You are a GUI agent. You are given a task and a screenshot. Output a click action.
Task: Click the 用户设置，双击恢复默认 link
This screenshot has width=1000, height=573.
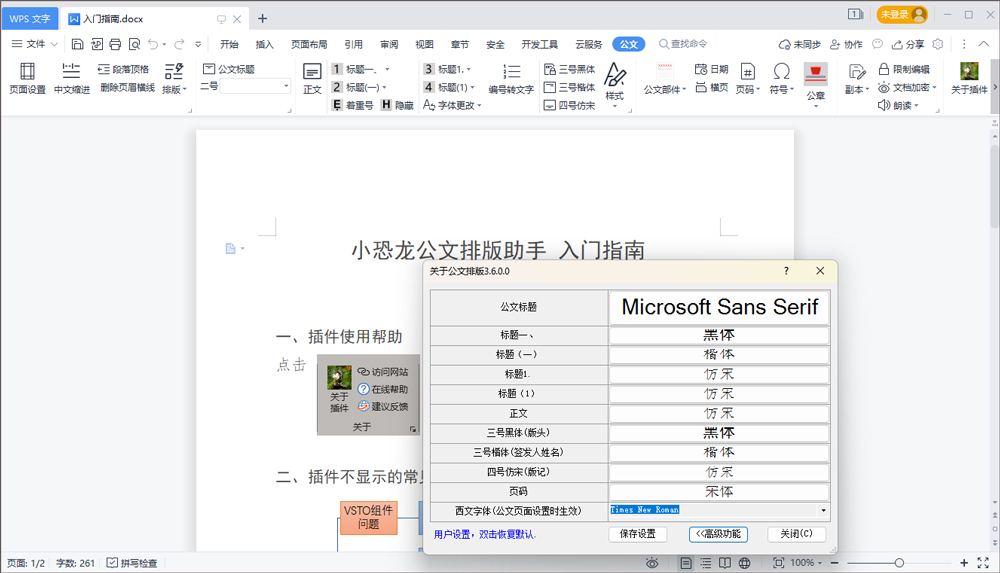485,535
